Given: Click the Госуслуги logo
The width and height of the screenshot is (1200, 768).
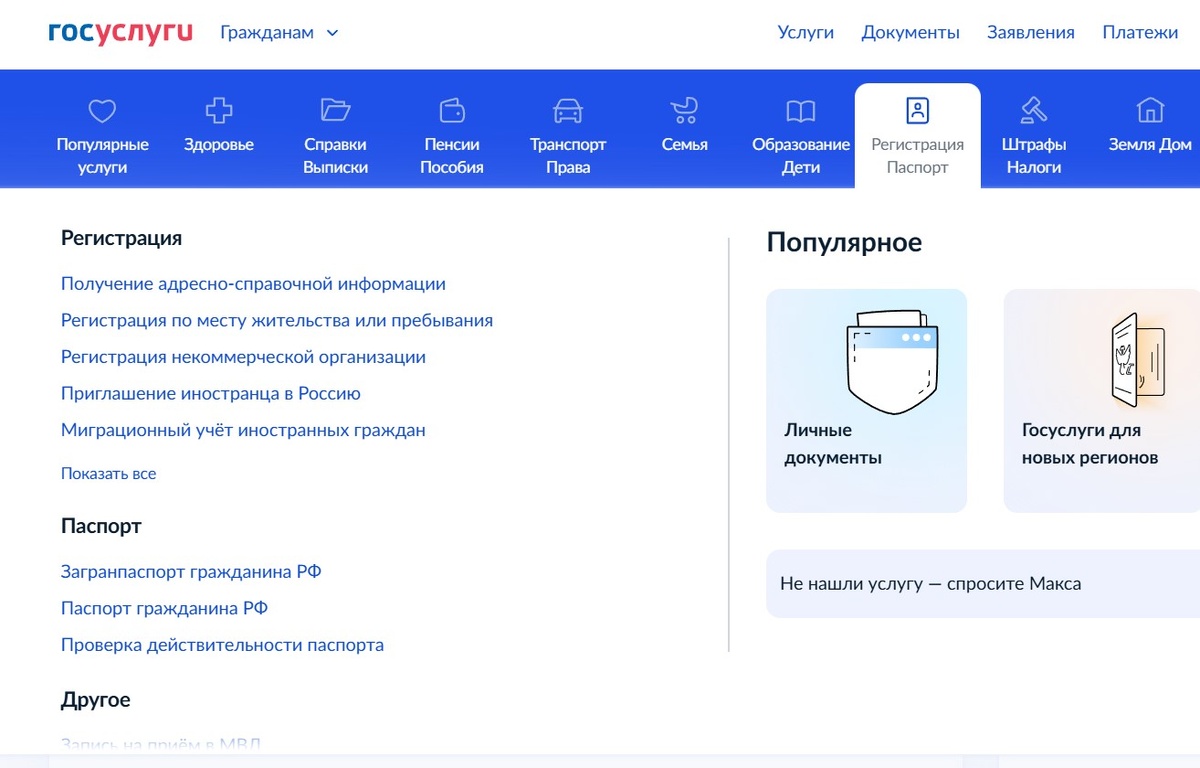Looking at the screenshot, I should 118,32.
